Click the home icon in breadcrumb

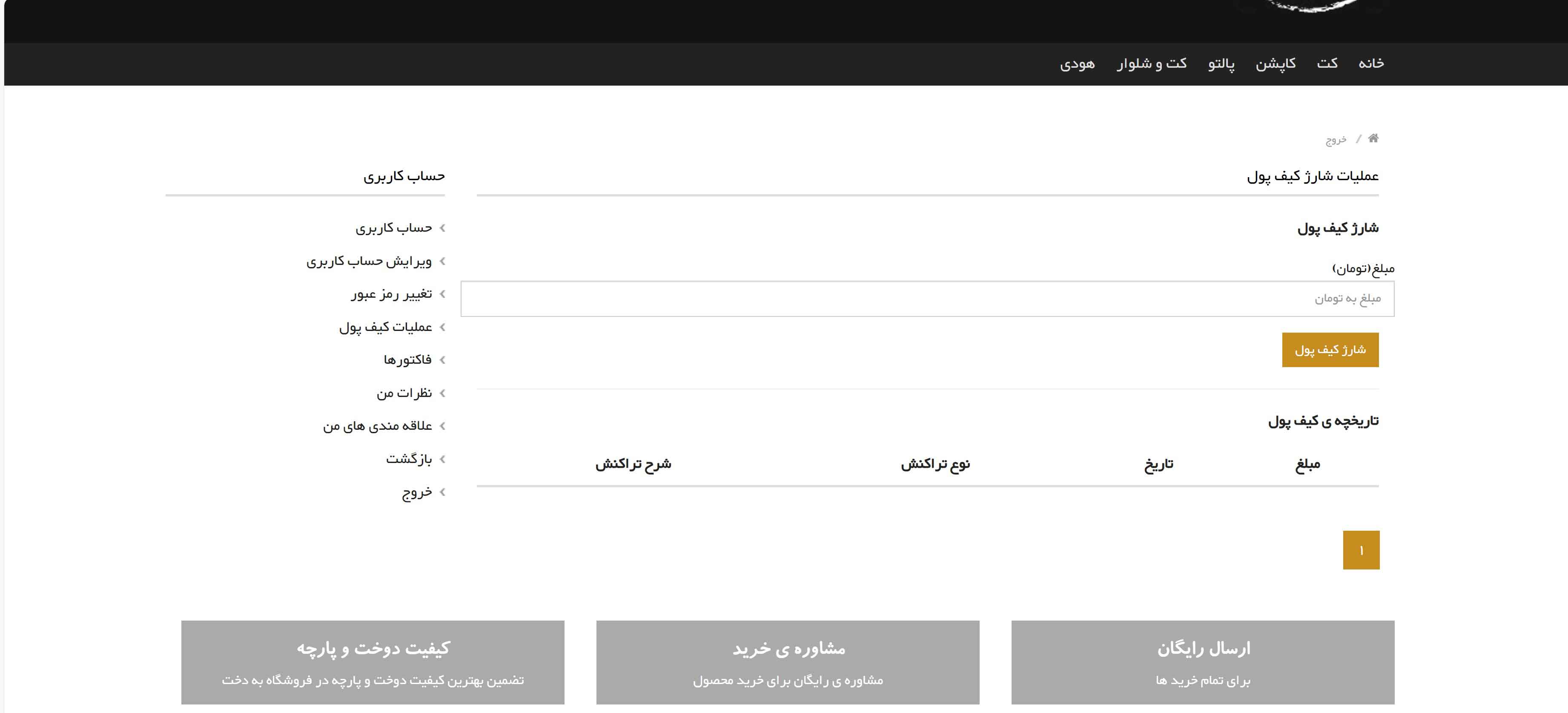click(1373, 138)
